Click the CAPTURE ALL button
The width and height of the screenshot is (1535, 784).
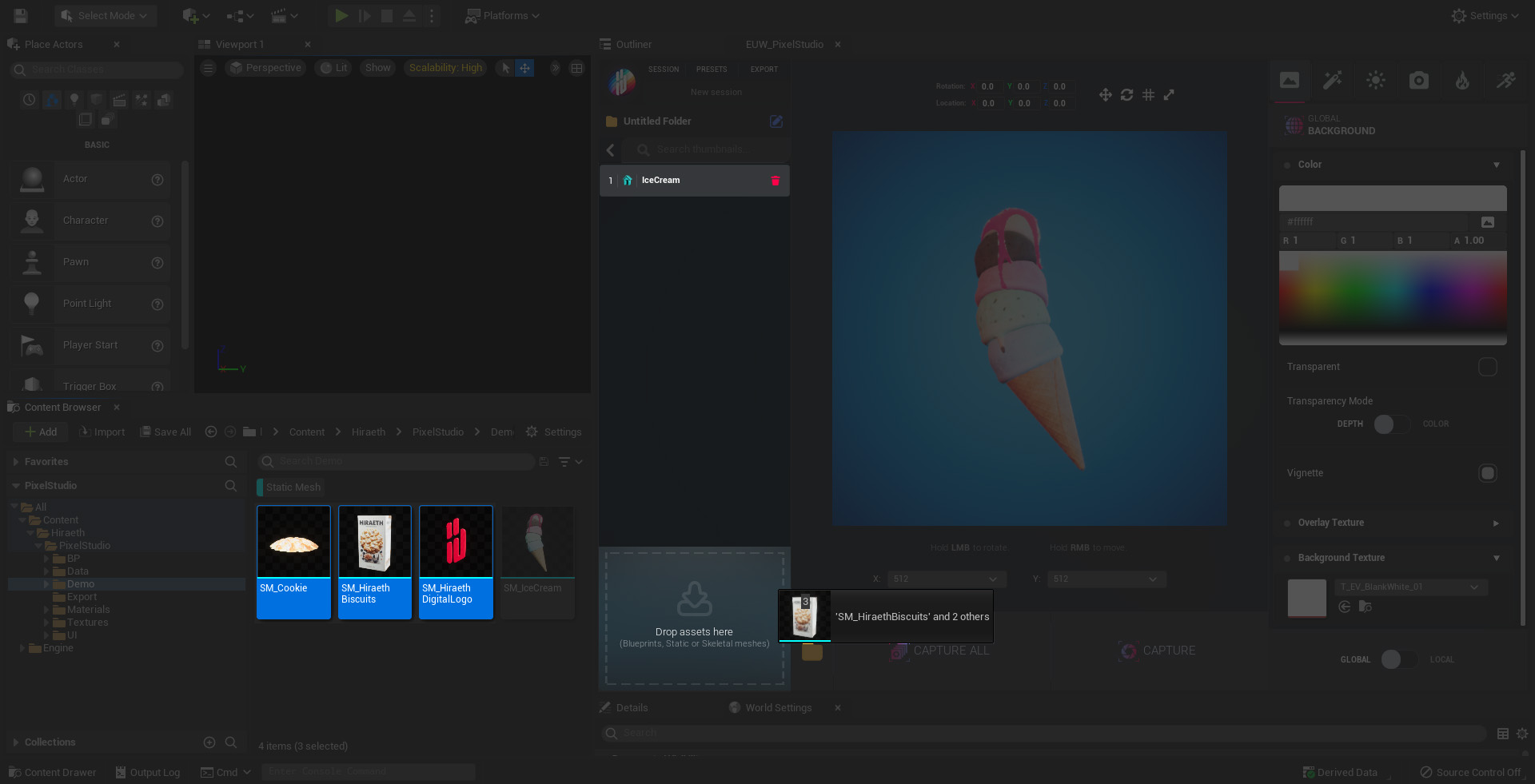click(x=940, y=651)
